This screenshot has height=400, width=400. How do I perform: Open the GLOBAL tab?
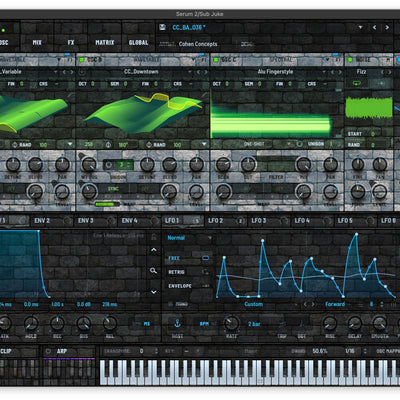pyautogui.click(x=138, y=42)
